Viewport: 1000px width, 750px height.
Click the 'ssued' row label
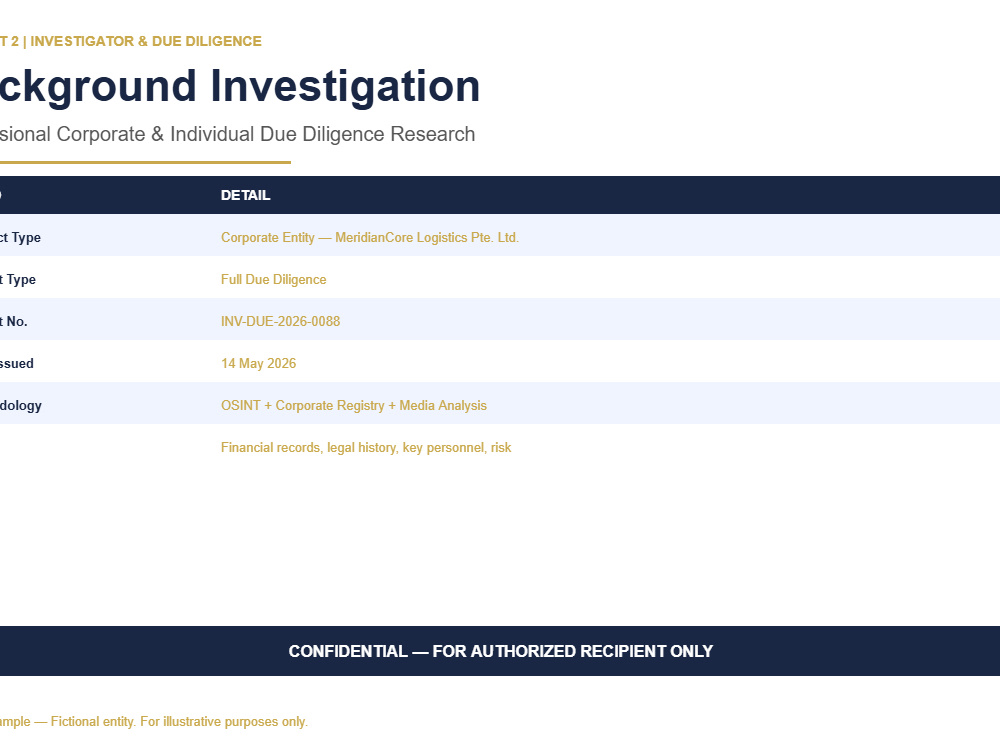point(17,364)
